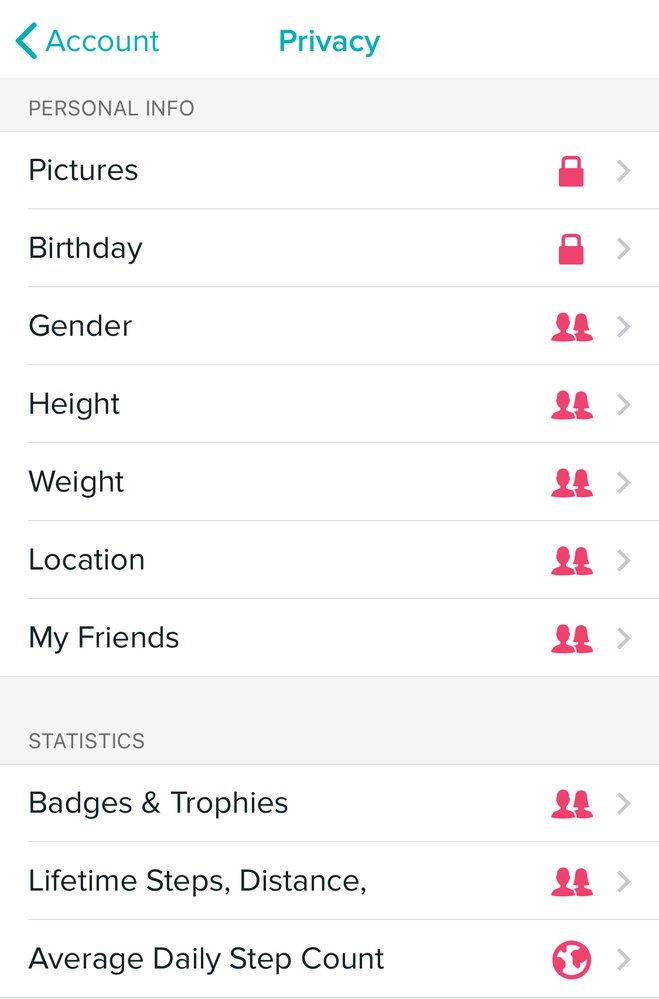659x999 pixels.
Task: Open the Gender privacy setting
Action: pos(80,327)
